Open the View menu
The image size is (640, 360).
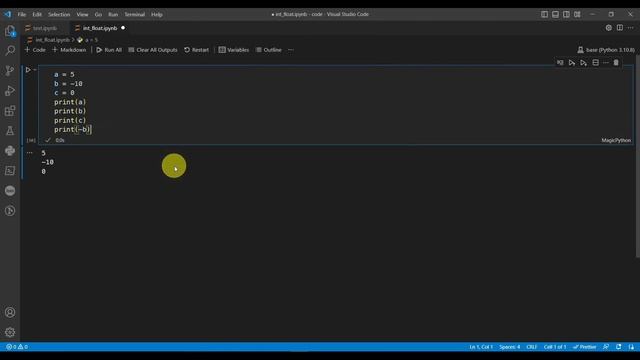pos(82,14)
